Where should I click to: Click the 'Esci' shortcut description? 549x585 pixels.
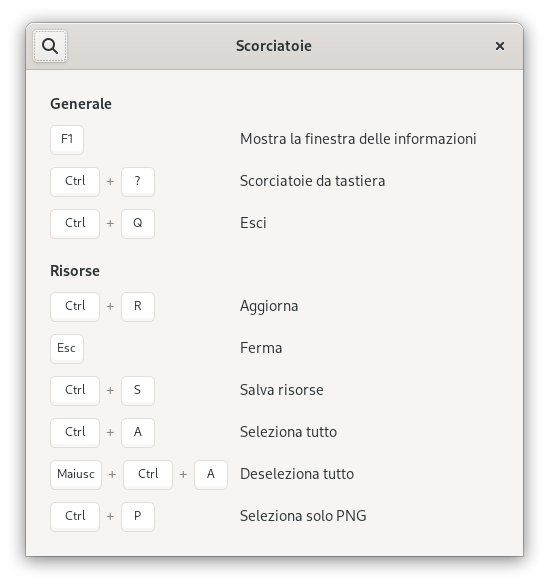(253, 223)
